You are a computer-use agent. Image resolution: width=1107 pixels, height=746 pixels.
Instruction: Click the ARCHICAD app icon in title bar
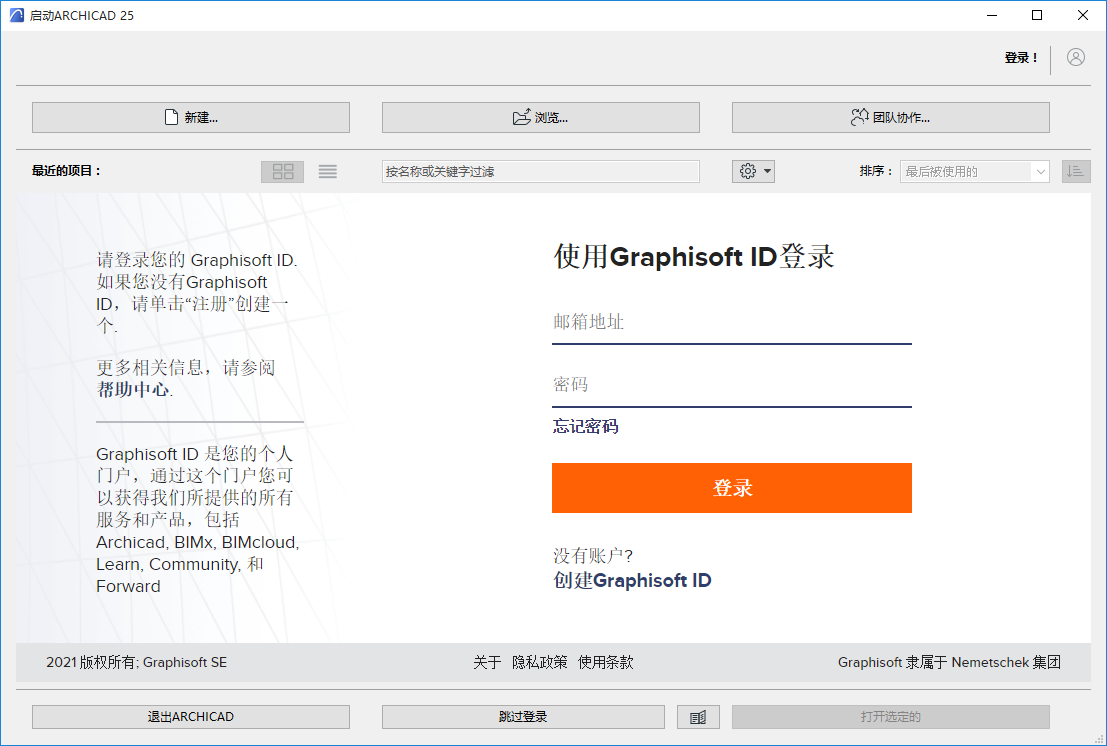coord(16,15)
